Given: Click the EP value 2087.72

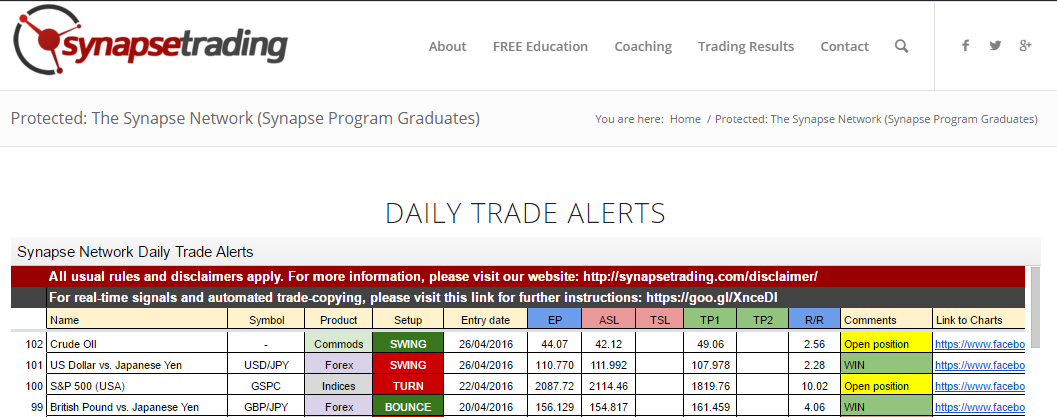Looking at the screenshot, I should point(555,387).
